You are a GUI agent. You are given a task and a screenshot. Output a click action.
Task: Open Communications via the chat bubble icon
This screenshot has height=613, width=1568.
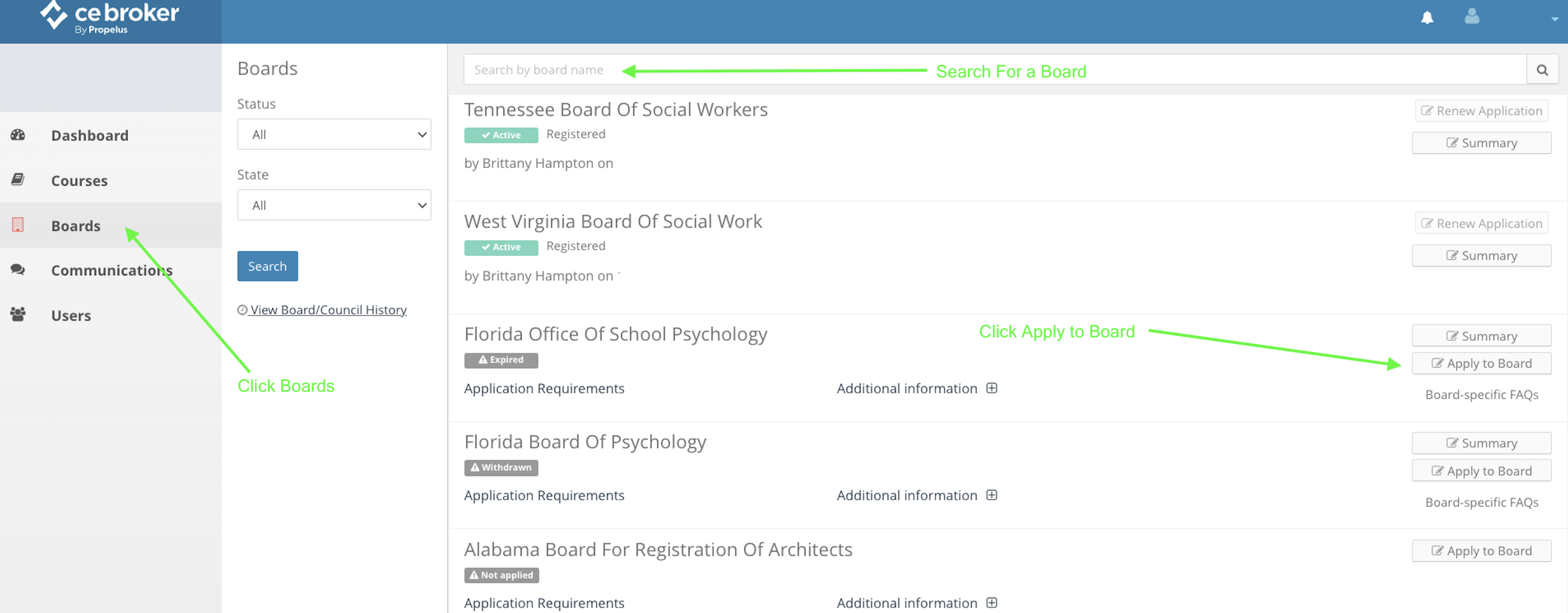tap(17, 270)
